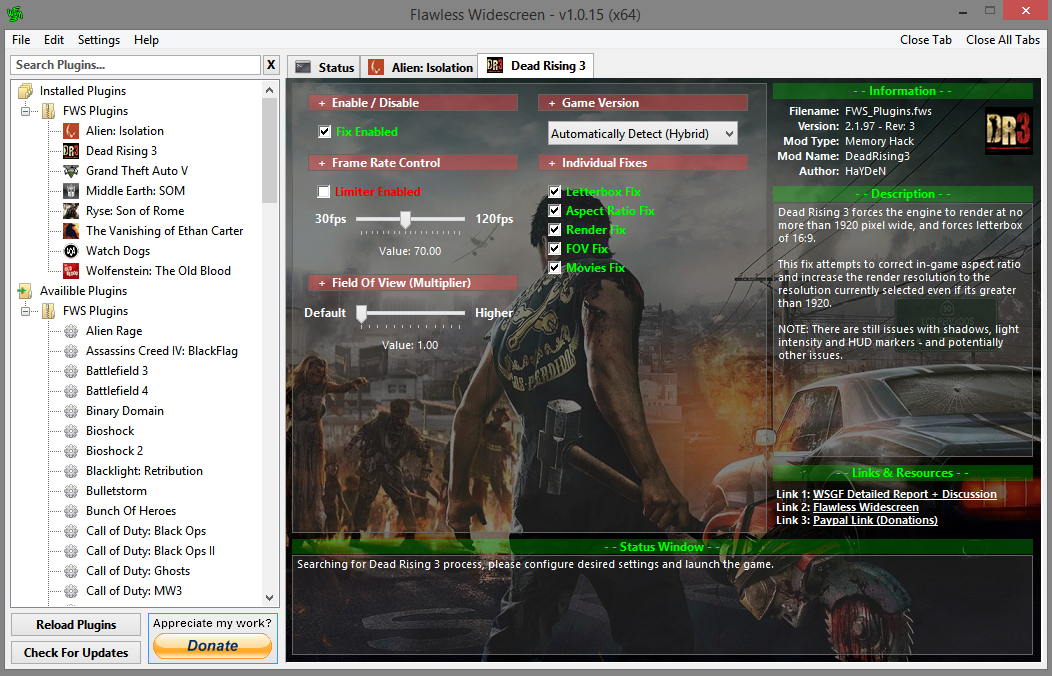Click the Status tab monitor icon
The image size is (1052, 676).
(303, 67)
